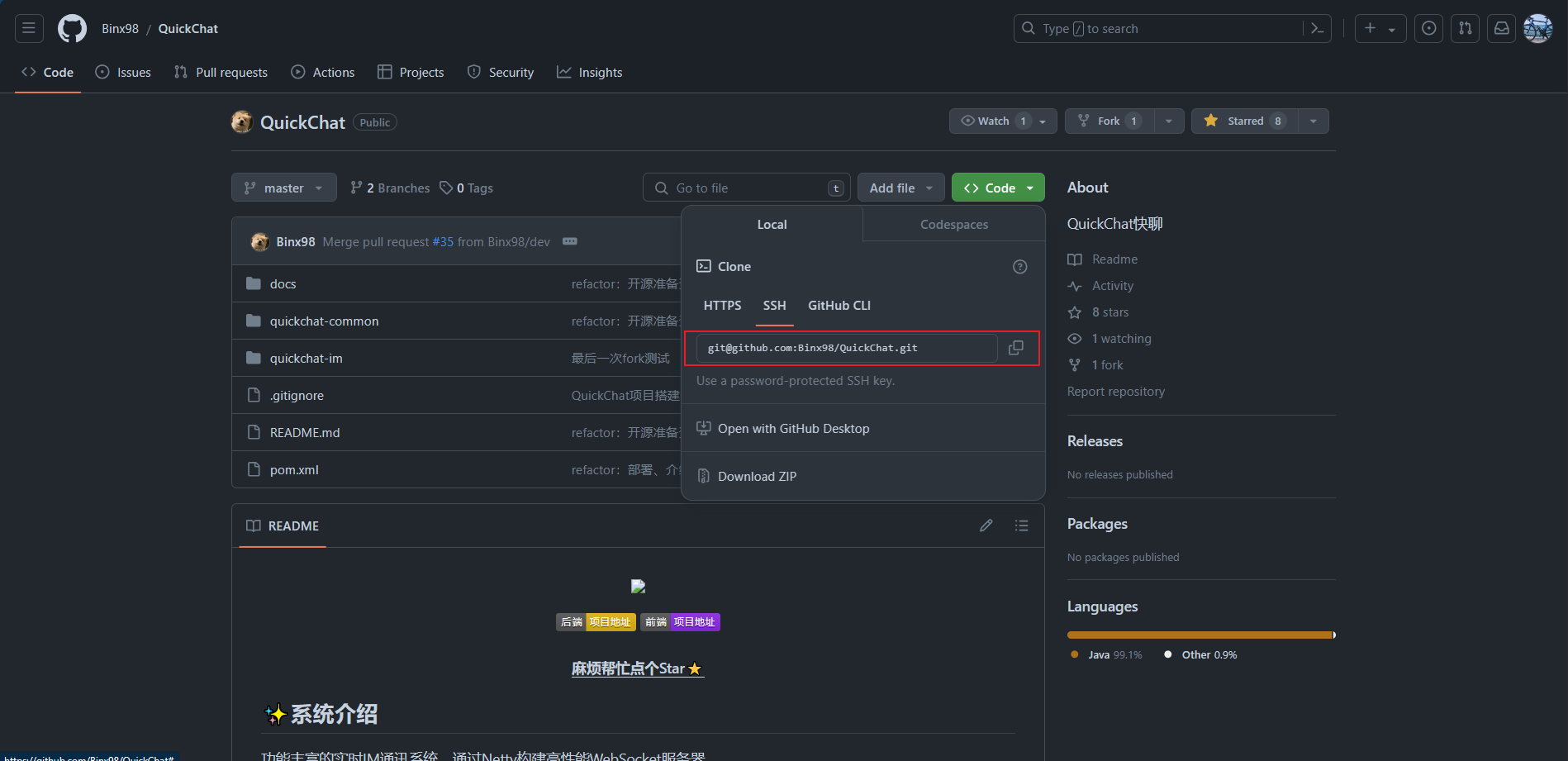The image size is (1568, 761).
Task: Select HTTPS clone method
Action: pyautogui.click(x=722, y=305)
